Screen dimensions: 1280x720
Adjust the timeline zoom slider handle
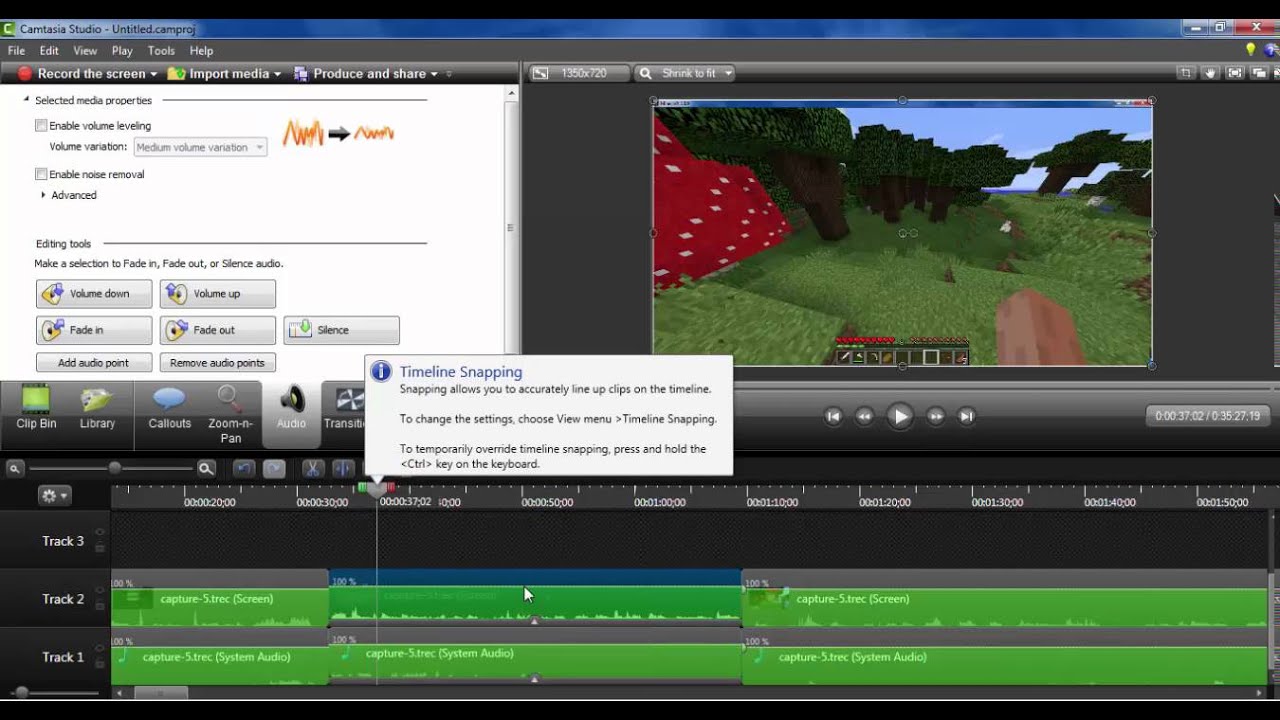point(115,467)
